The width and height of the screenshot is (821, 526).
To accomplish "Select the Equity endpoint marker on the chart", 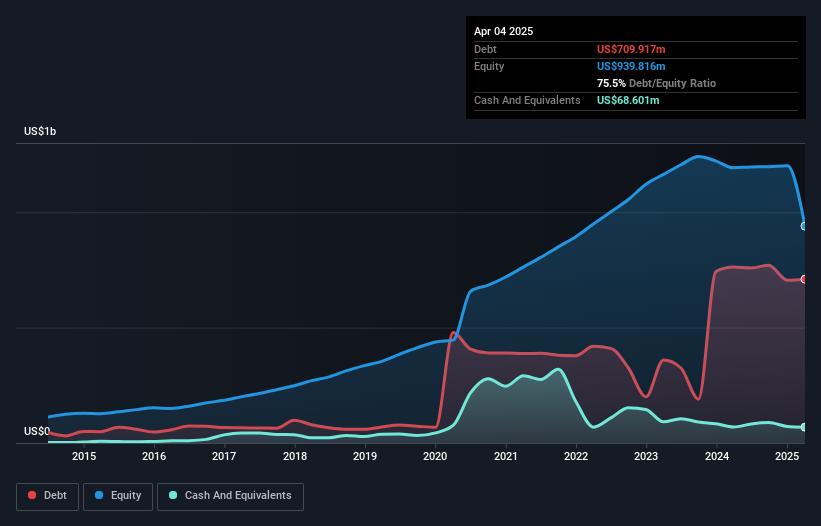I will [x=804, y=226].
